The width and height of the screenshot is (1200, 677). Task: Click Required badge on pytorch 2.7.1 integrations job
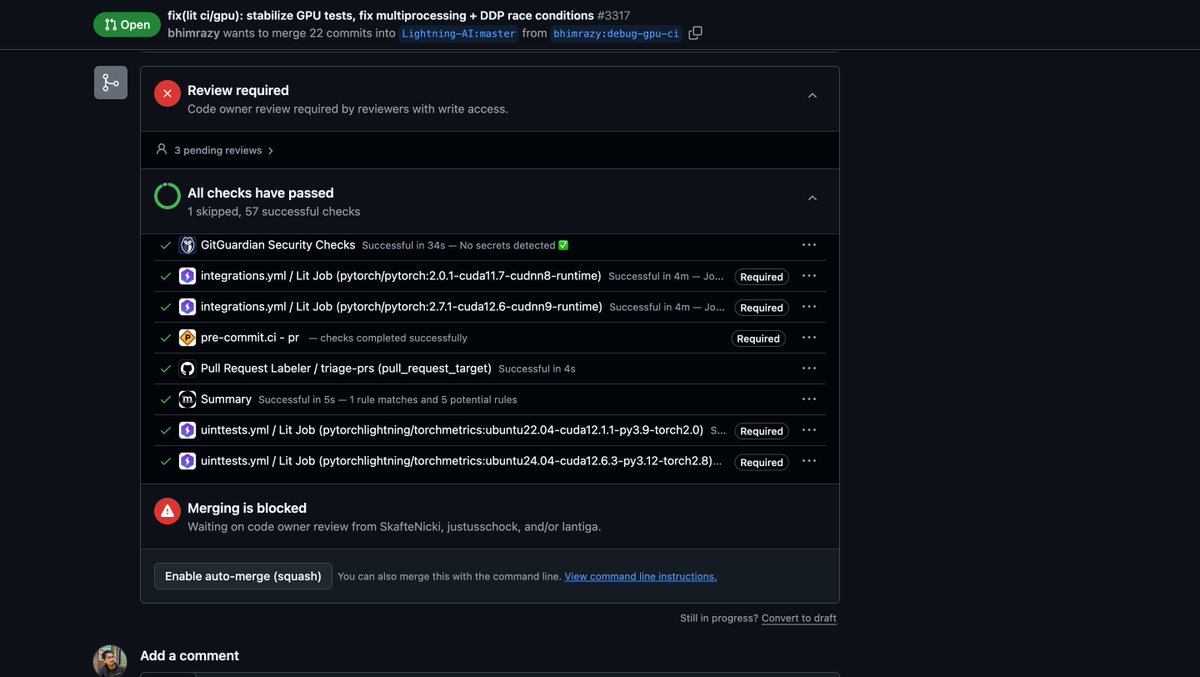pos(761,308)
